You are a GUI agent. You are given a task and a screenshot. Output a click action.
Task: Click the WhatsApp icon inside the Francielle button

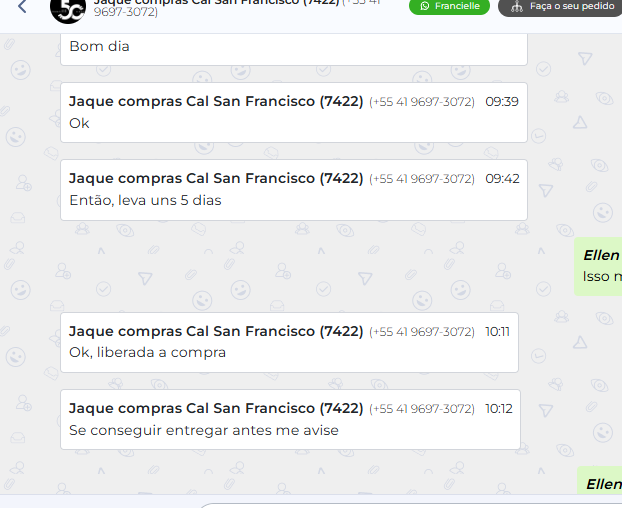[425, 6]
